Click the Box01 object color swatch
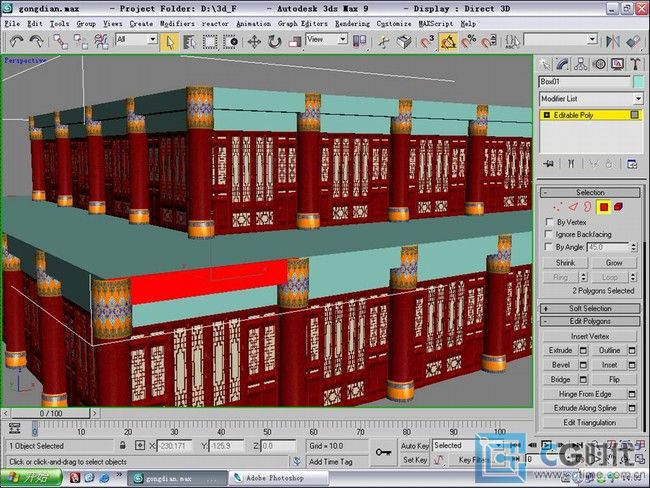 point(638,82)
